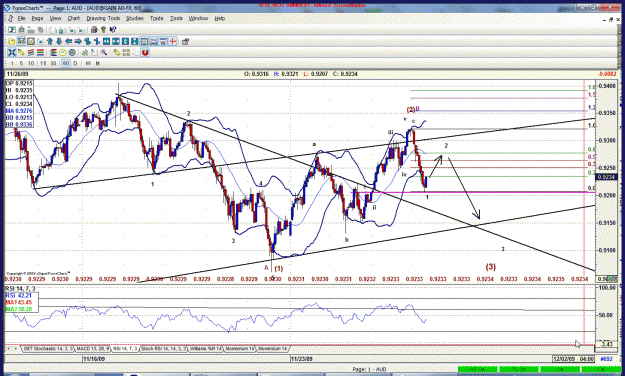Click the yellow open folder icon
This screenshot has height=376, width=625.
coord(12,41)
